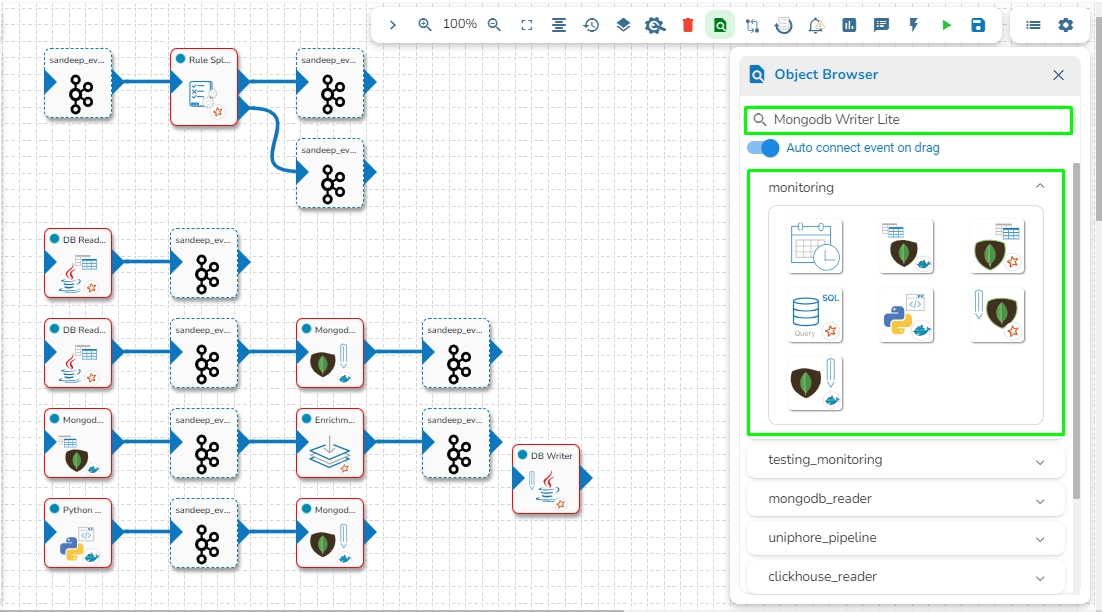1102x612 pixels.
Task: Open the version history clock icon
Action: pyautogui.click(x=591, y=25)
